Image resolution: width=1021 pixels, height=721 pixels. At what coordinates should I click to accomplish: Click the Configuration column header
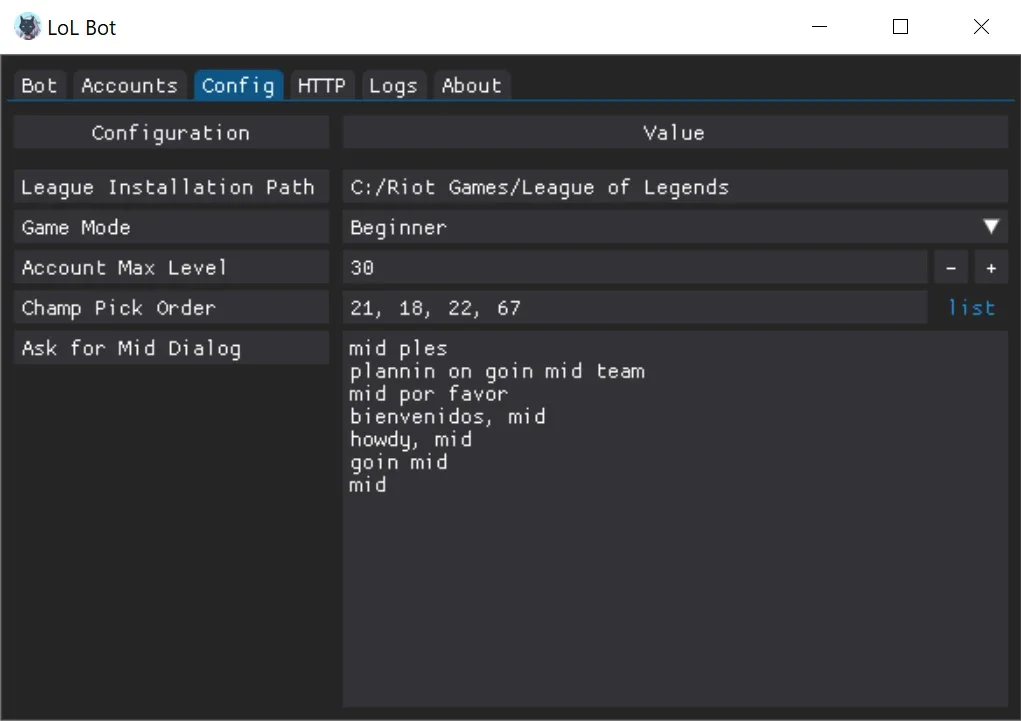[171, 133]
